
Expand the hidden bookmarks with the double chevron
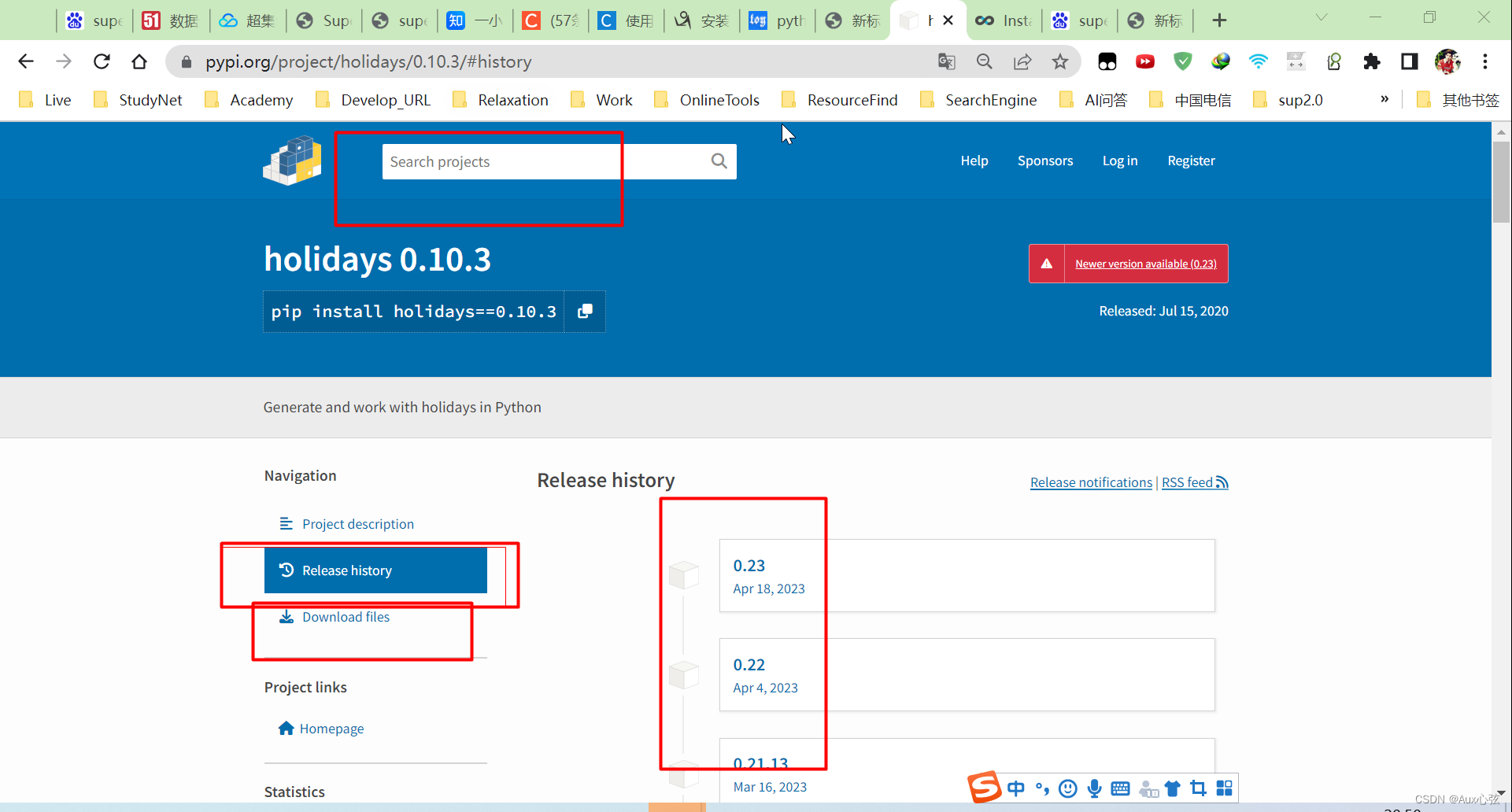click(x=1384, y=99)
